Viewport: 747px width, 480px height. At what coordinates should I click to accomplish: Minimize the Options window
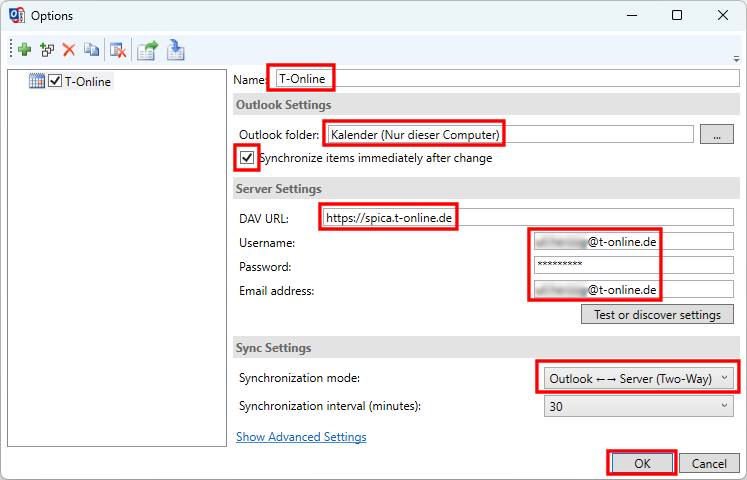[x=632, y=15]
